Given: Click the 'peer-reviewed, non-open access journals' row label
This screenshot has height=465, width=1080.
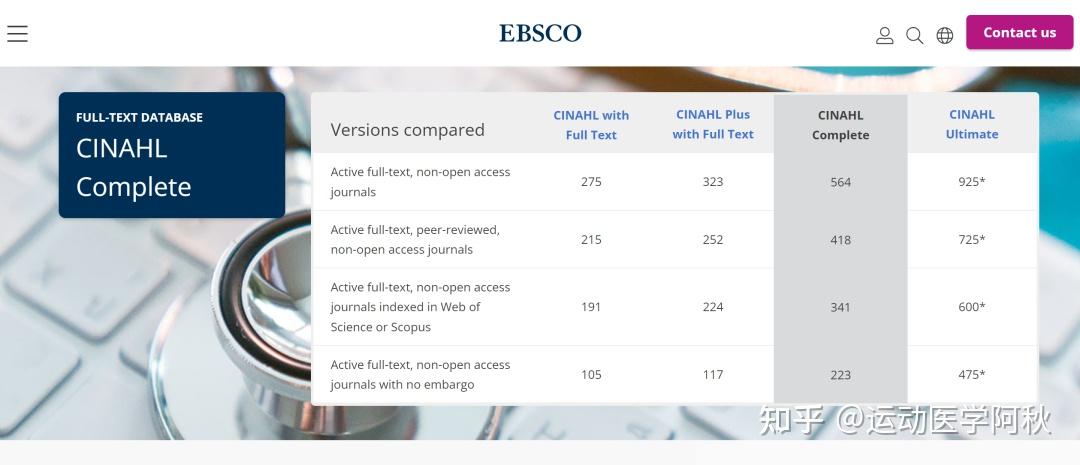Looking at the screenshot, I should [x=415, y=240].
